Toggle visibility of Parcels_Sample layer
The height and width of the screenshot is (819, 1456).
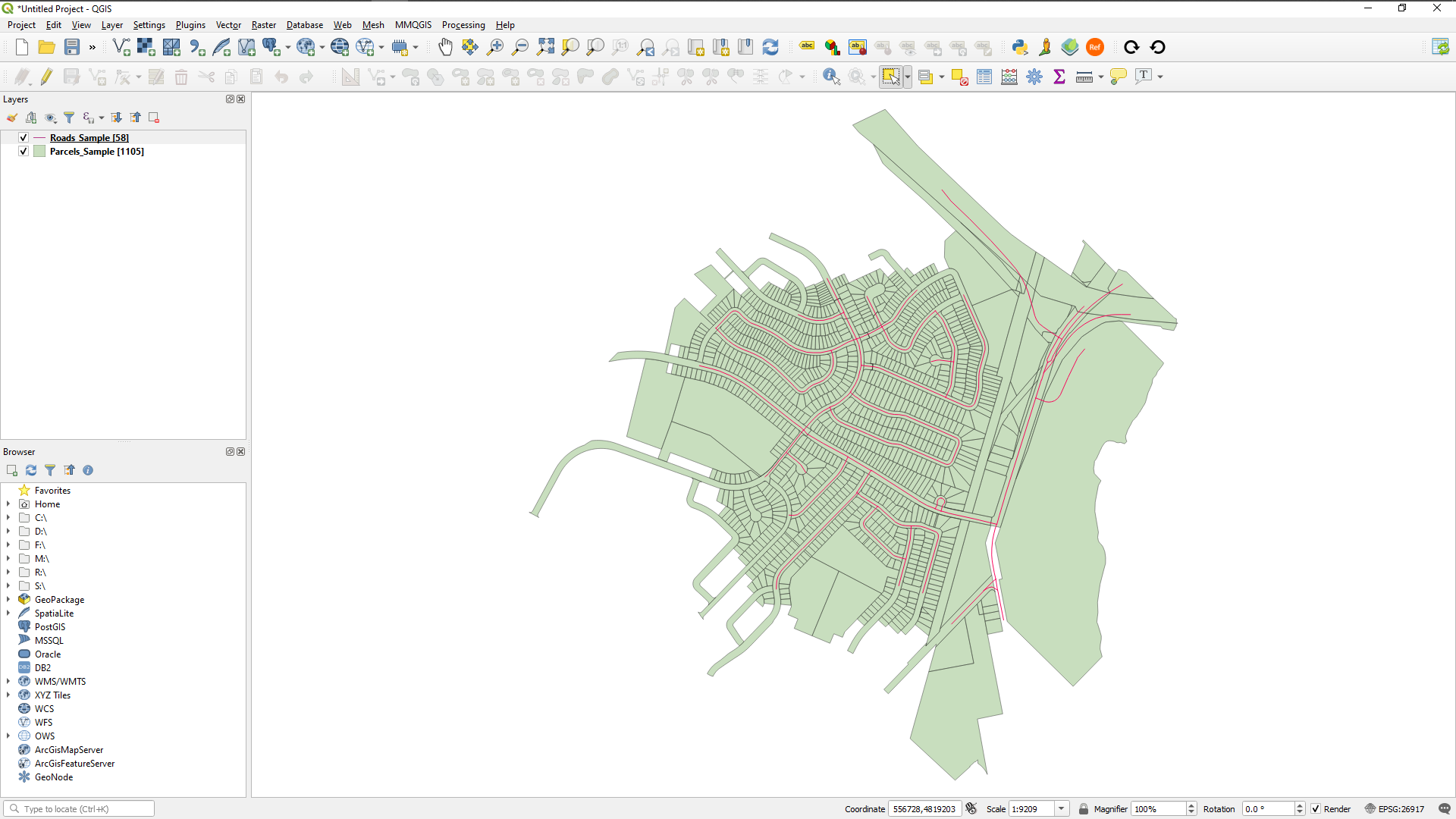pos(24,151)
